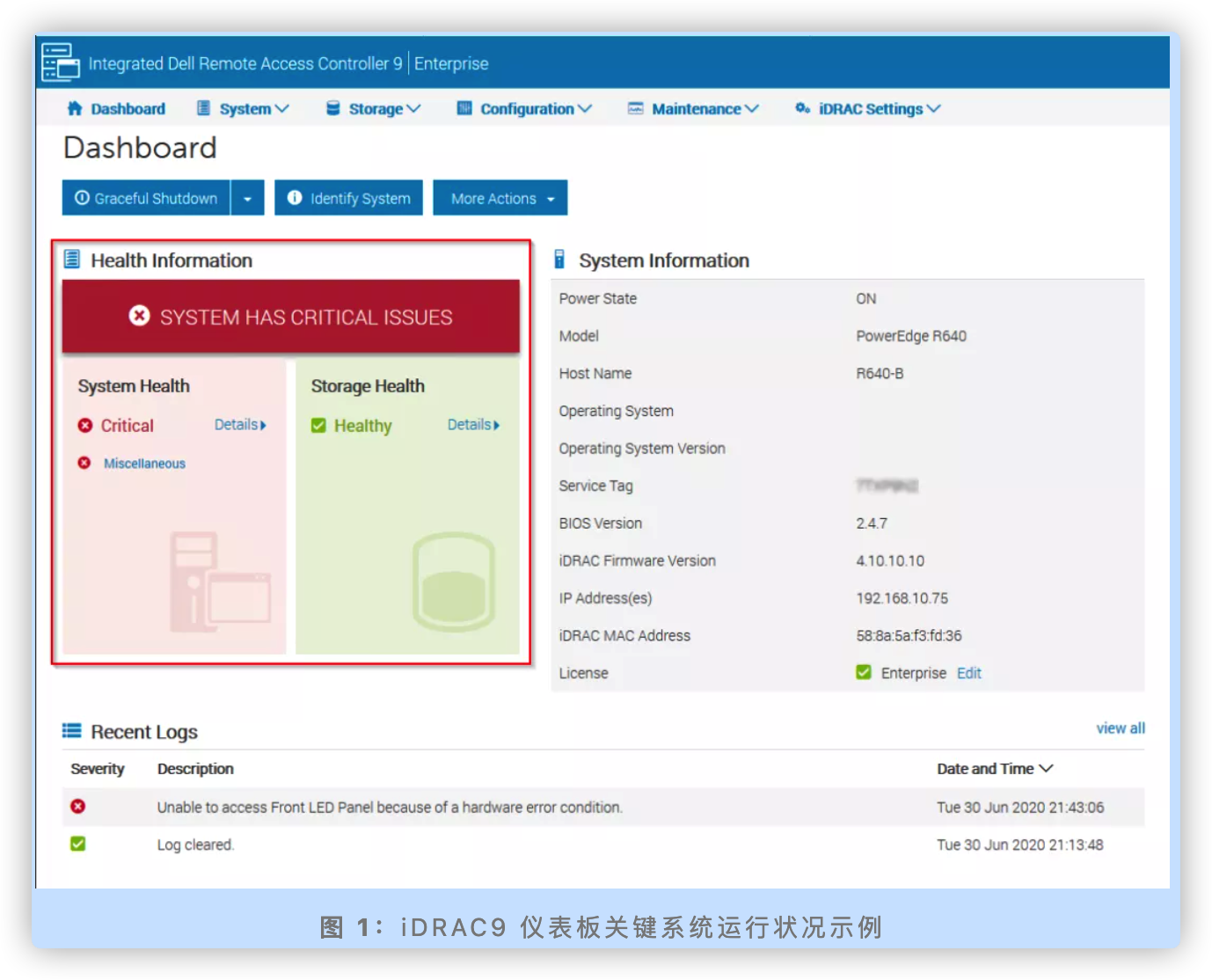Open the iDRAC Settings menu
Screen dimensions: 1212x980
[x=867, y=108]
